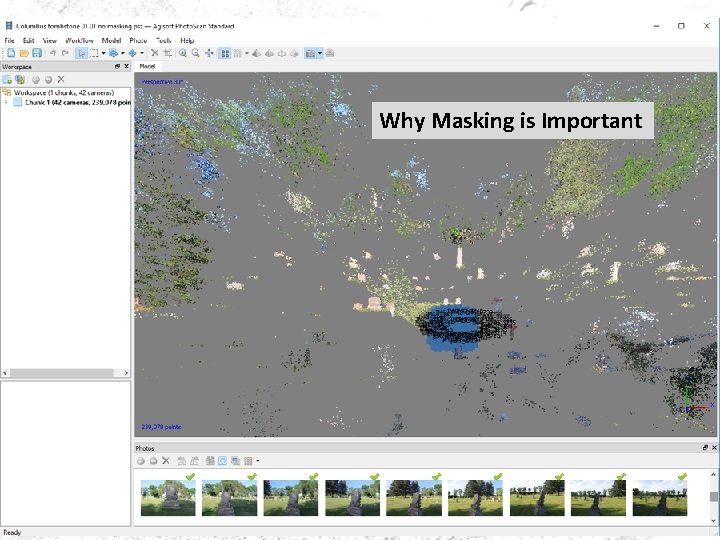Select Workspace (1 chunks, 42 cameras) row
Screen dimensions: 720x540
point(58,93)
